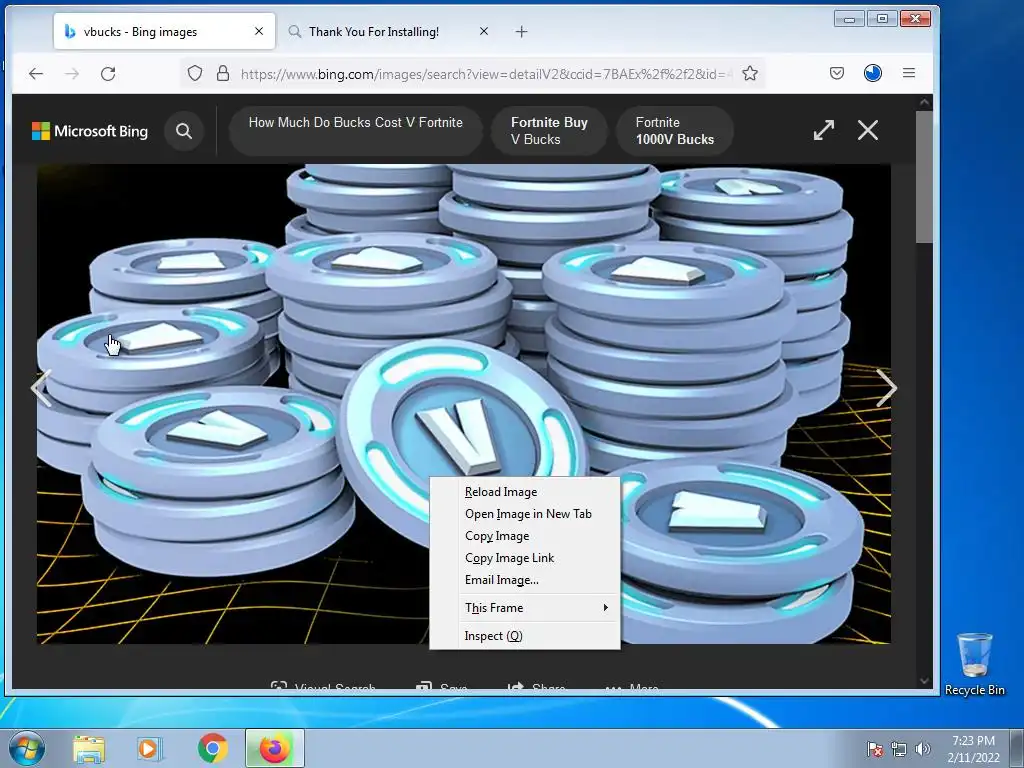Open a new tab with plus button

coord(521,31)
